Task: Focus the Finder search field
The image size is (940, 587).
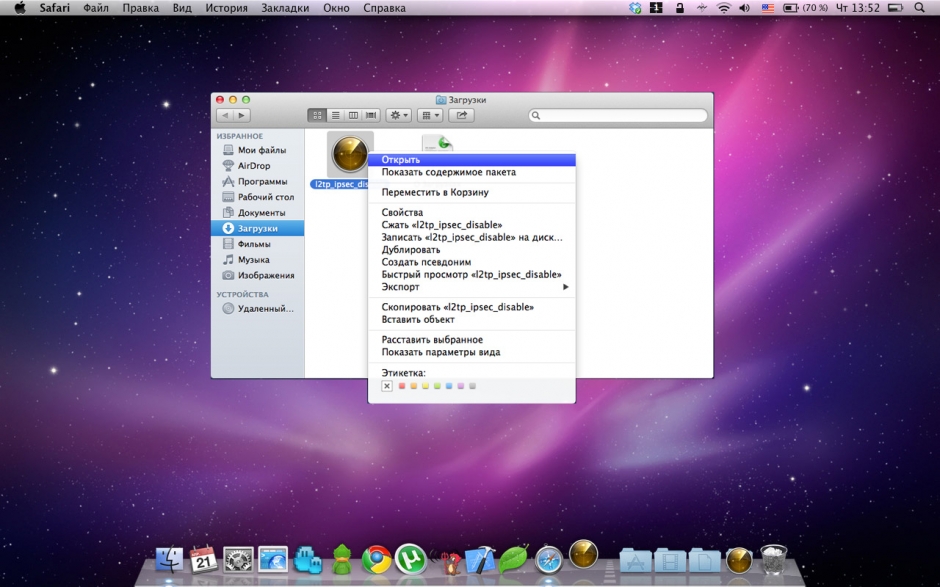Action: (x=618, y=115)
